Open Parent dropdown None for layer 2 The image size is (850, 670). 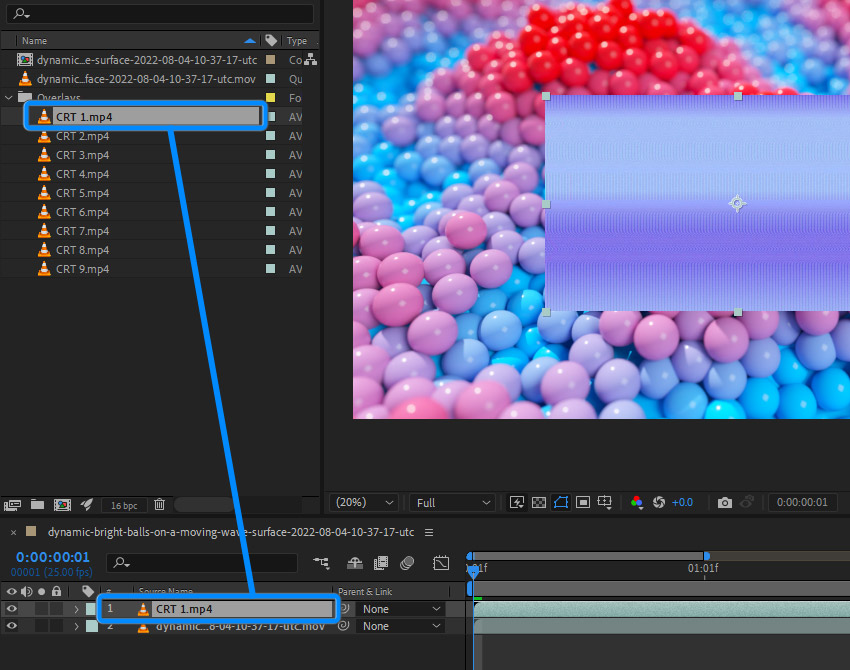coord(400,626)
